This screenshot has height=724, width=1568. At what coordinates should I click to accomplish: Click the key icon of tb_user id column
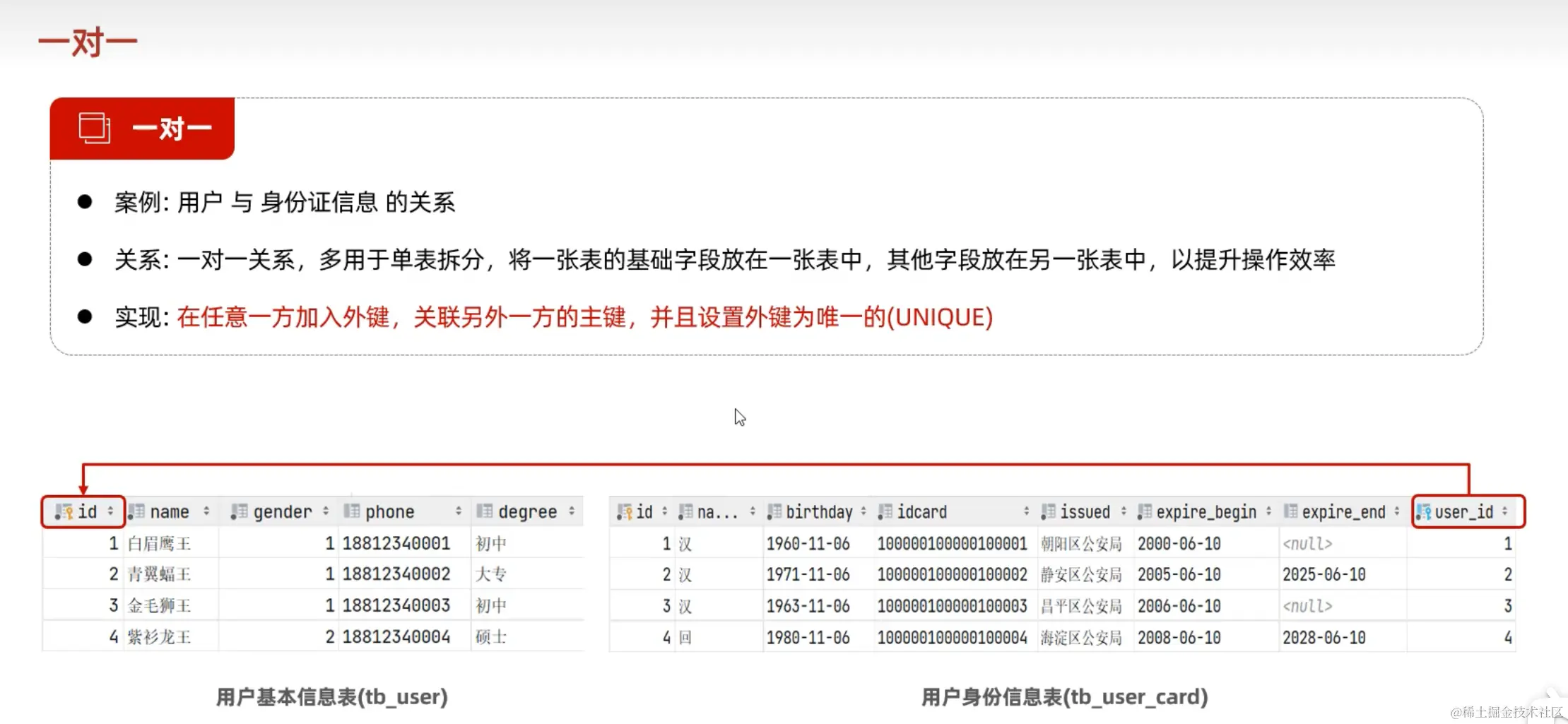click(x=64, y=511)
